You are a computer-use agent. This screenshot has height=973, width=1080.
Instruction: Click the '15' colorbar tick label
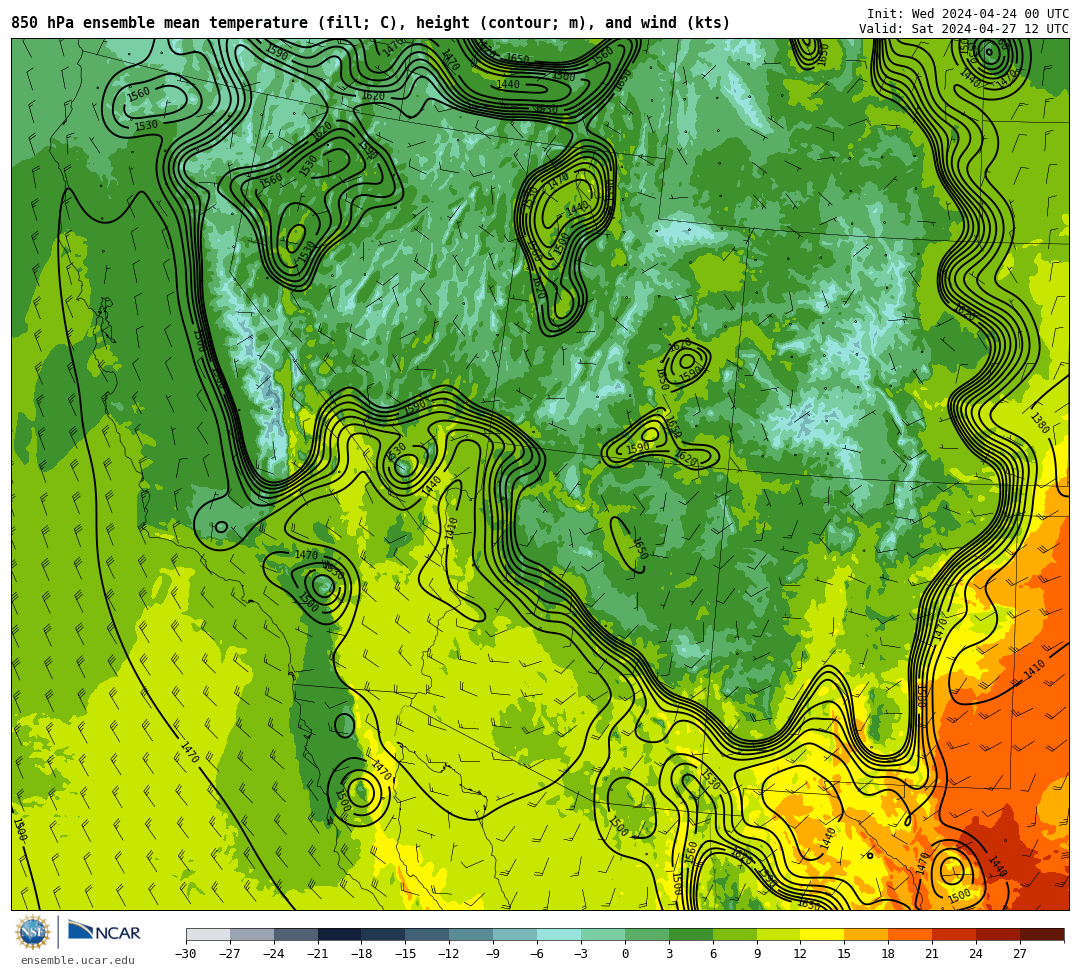844,954
